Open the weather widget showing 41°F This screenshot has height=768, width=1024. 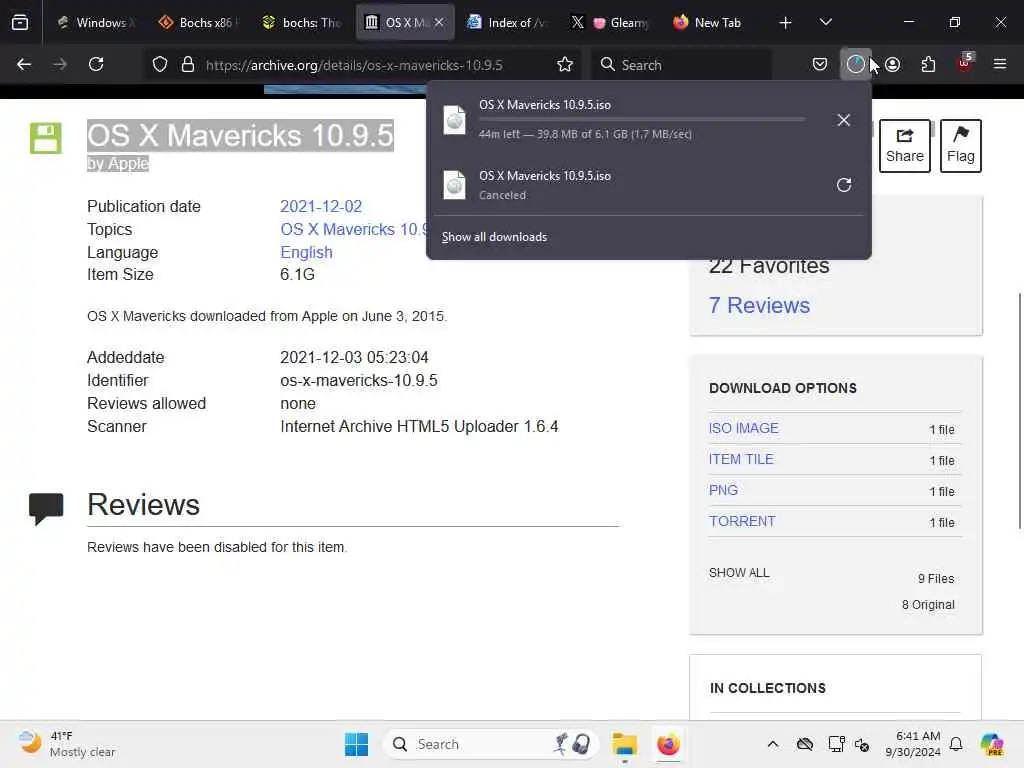[67, 744]
